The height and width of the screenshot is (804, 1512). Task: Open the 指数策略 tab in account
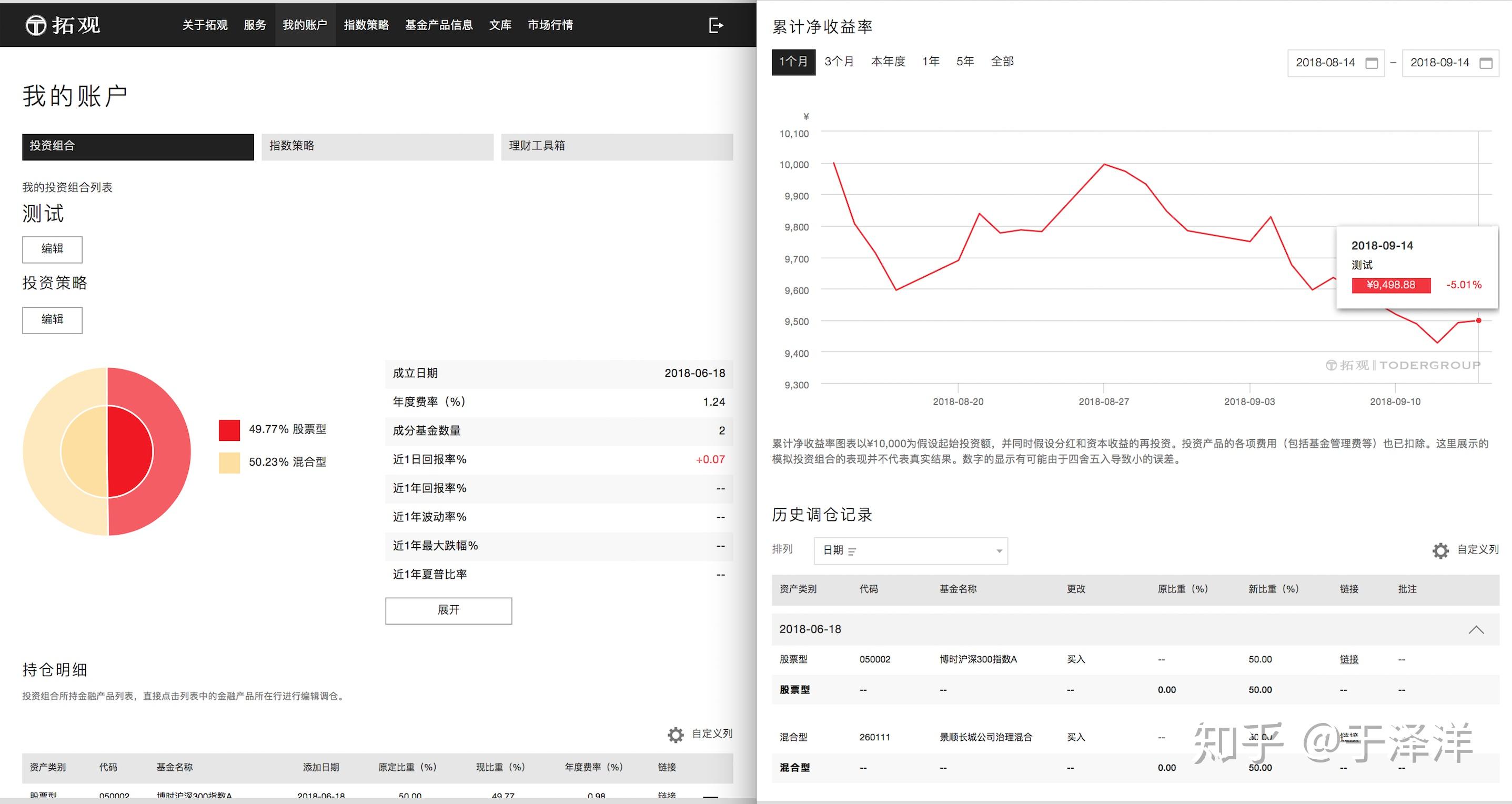(377, 147)
